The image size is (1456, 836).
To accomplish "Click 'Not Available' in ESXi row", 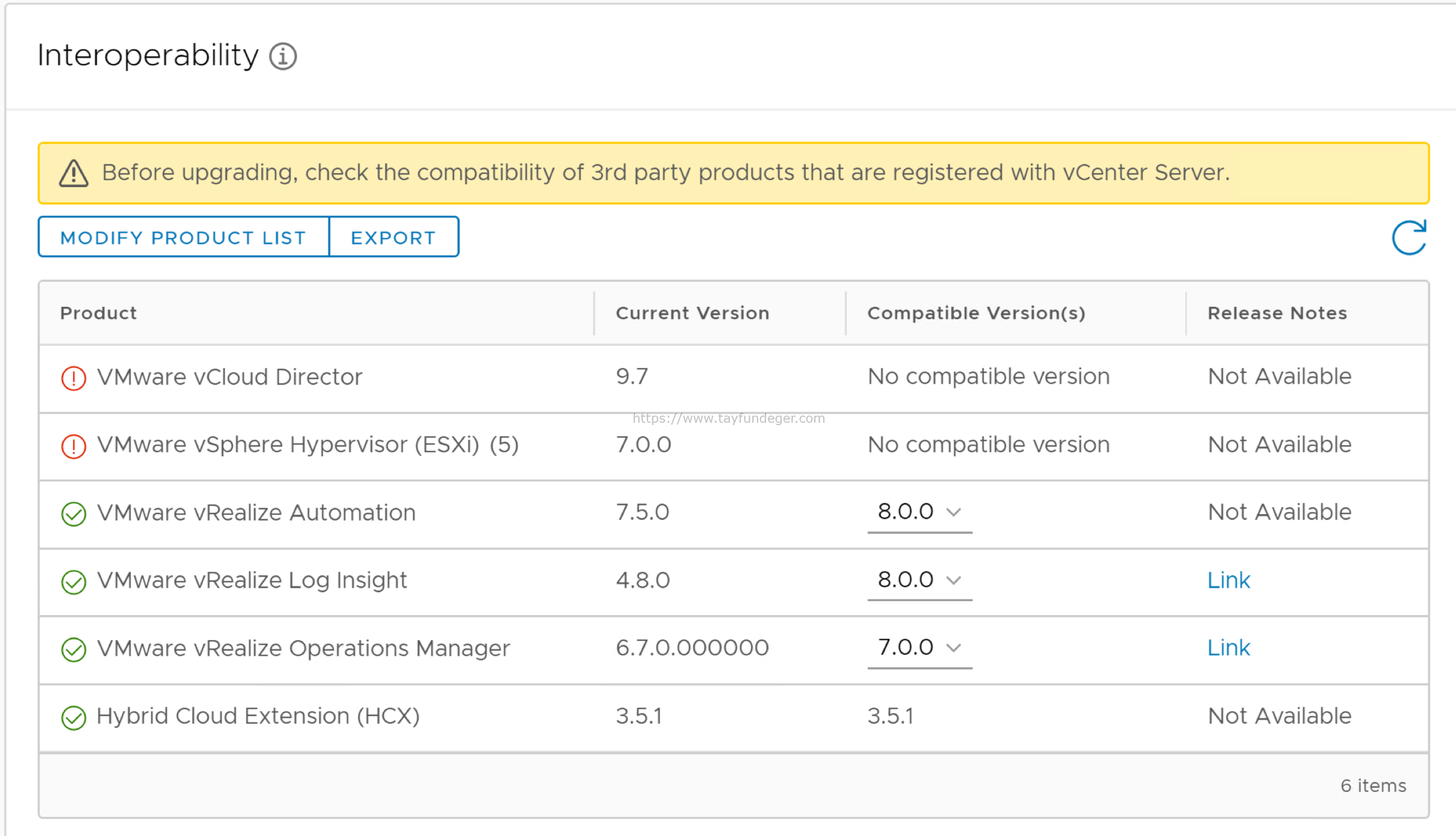I will [x=1279, y=445].
